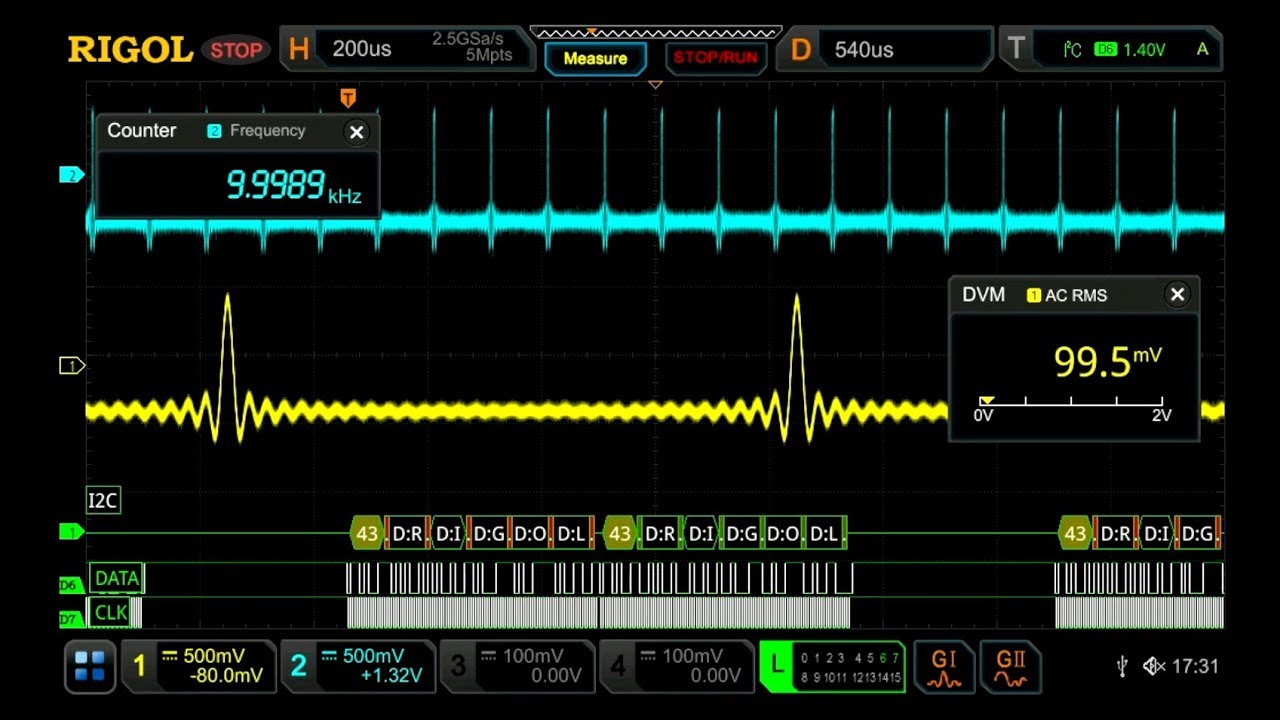Open the trigger settings panel

point(1112,49)
